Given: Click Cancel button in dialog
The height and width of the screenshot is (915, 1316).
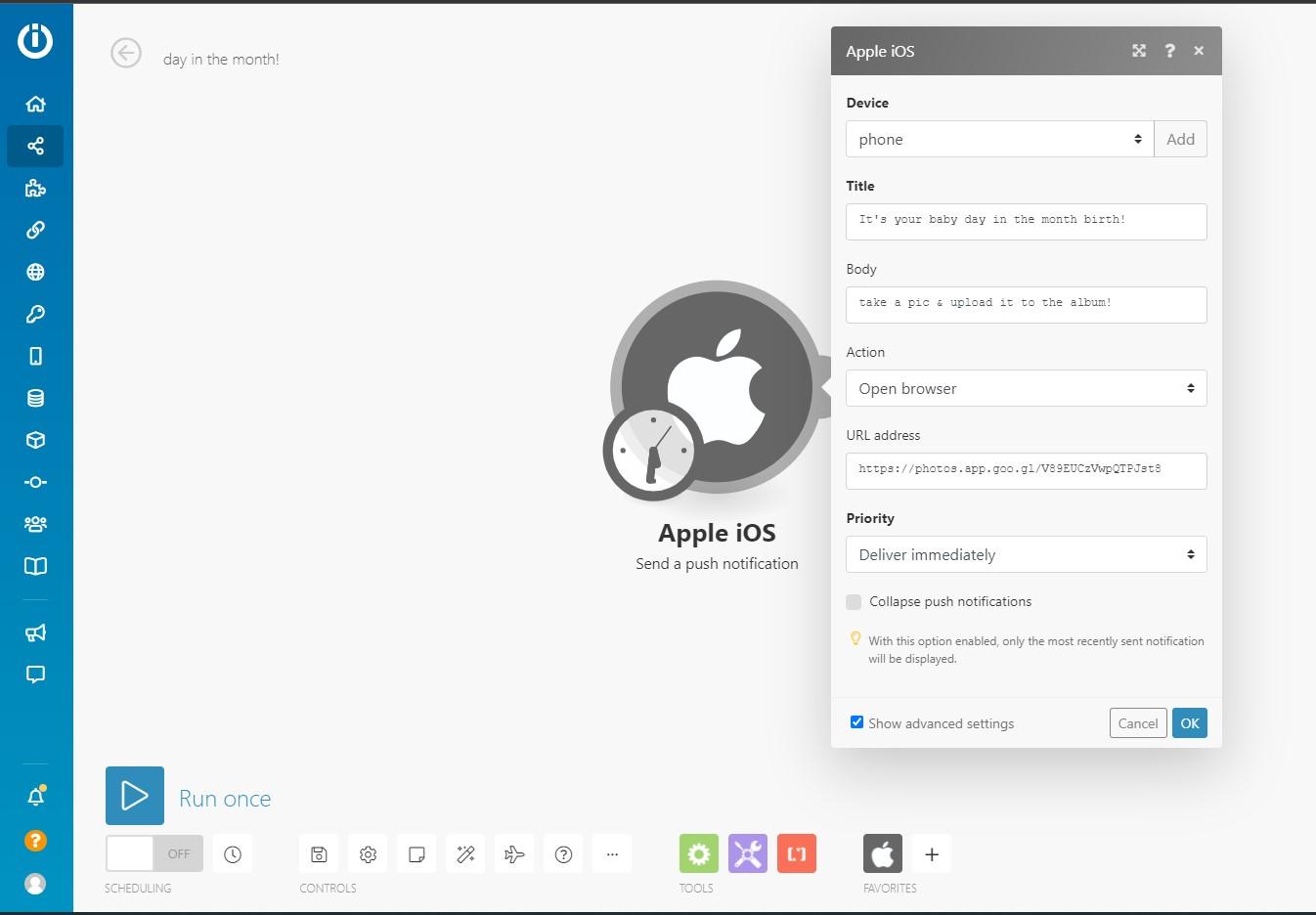Looking at the screenshot, I should [1138, 723].
